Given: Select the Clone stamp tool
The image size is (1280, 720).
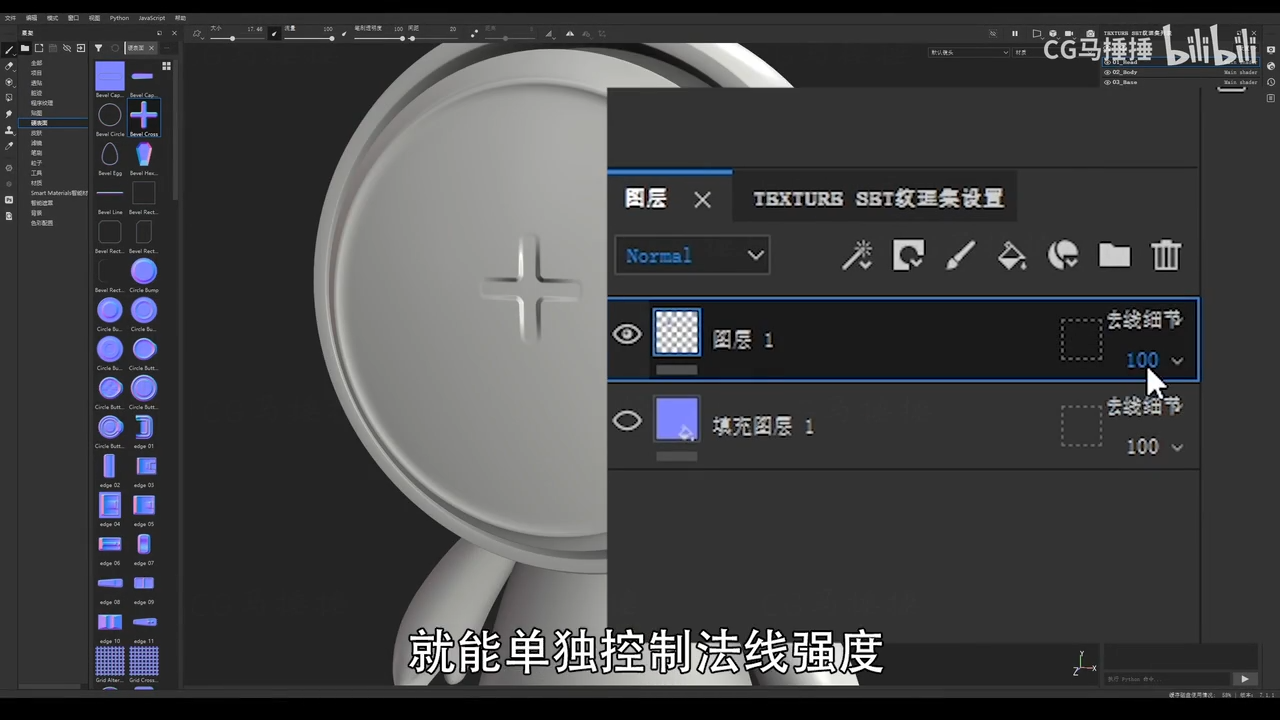Looking at the screenshot, I should coord(9,130).
